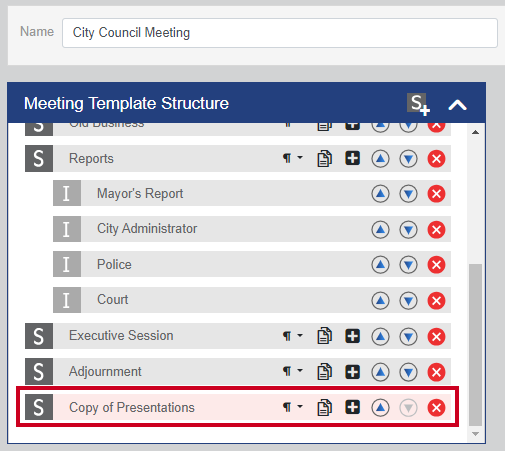Screen dimensions: 505x451
Task: Select the Mayor's Report item
Action: tap(252, 194)
